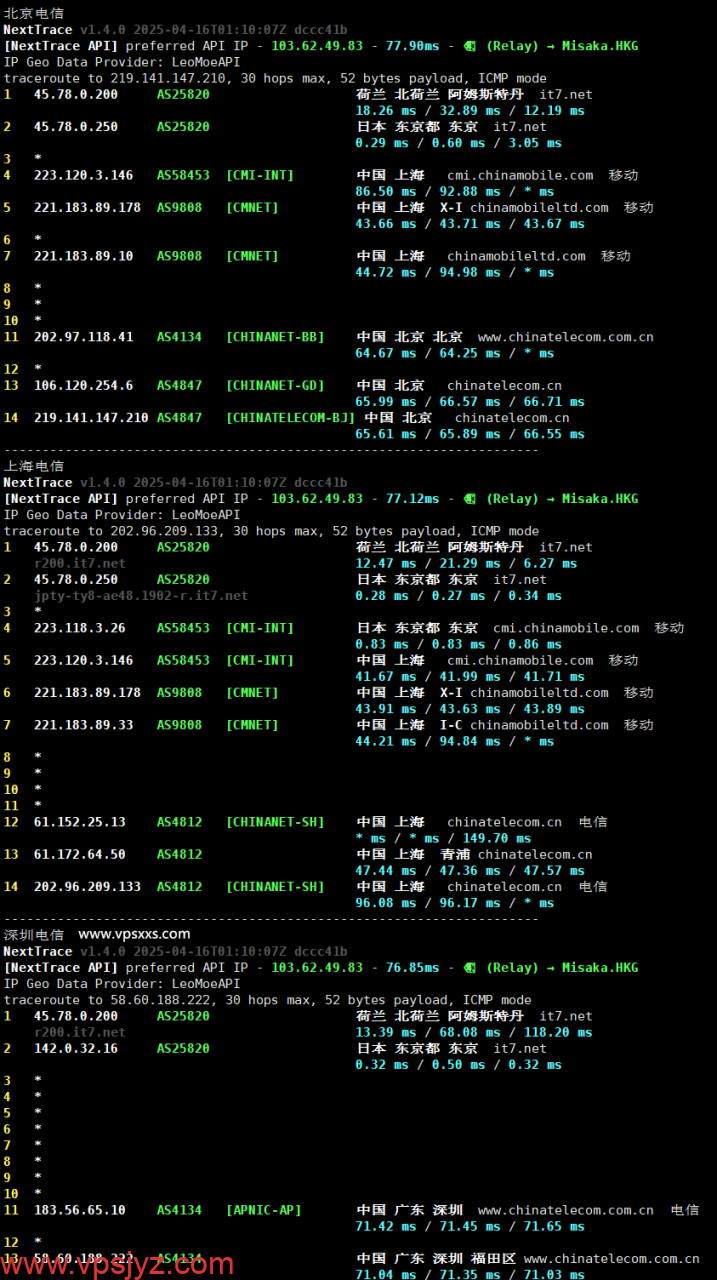The image size is (717, 1280).
Task: Click AS4134 in the 202.97.118.41 row
Action: click(179, 337)
